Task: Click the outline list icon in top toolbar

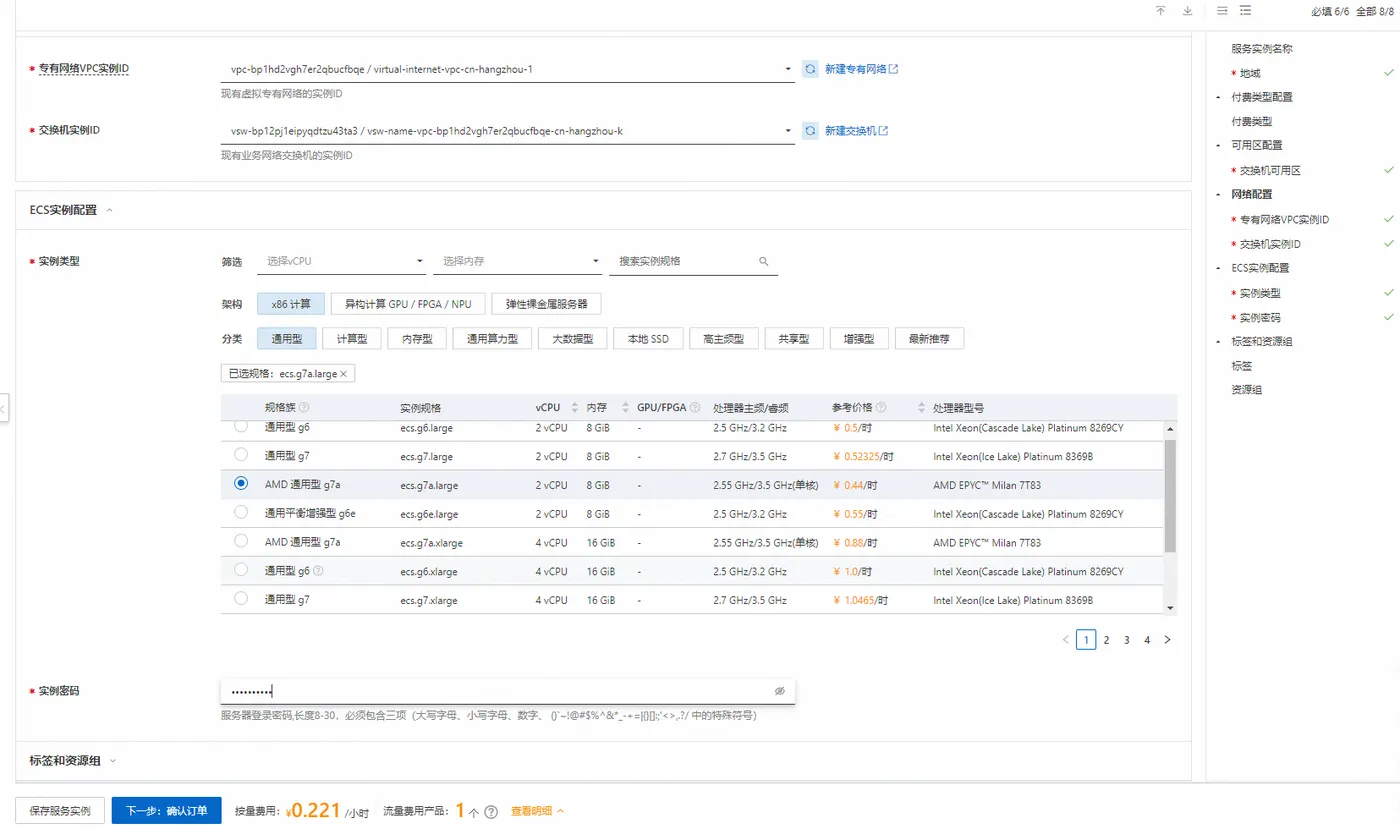Action: (1246, 11)
